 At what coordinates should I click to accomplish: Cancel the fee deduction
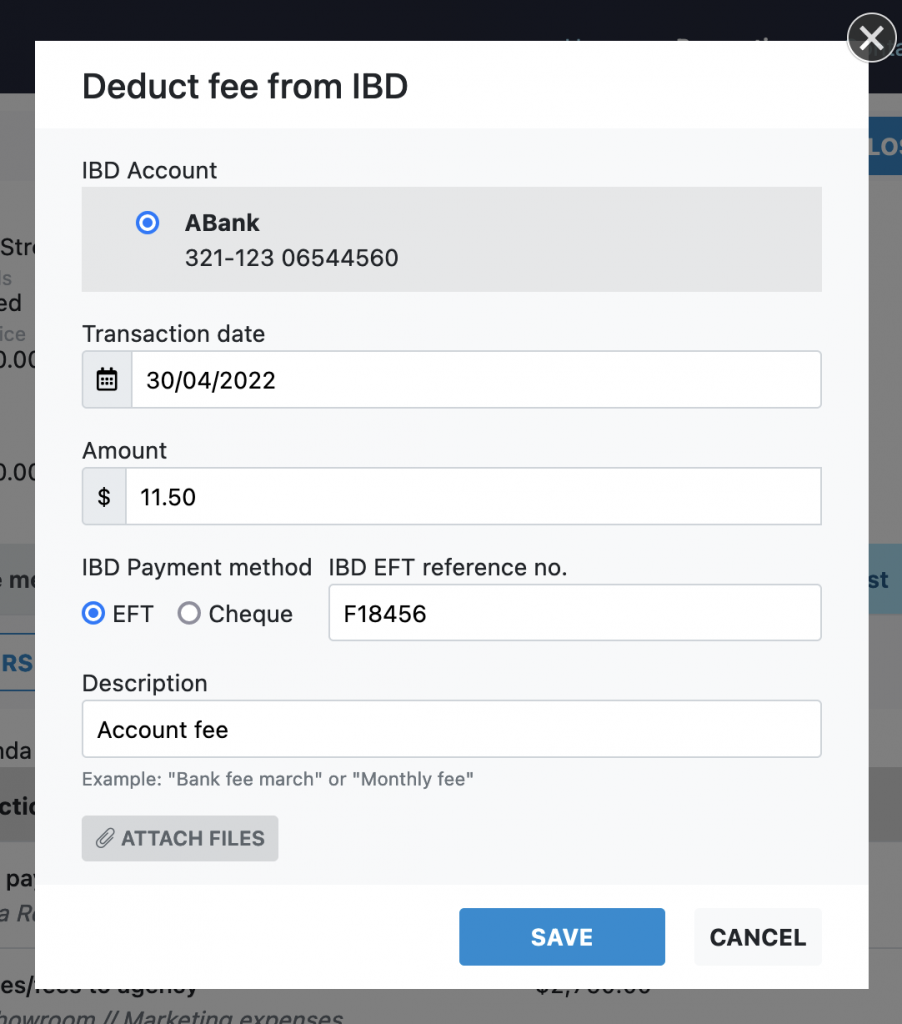pyautogui.click(x=757, y=937)
